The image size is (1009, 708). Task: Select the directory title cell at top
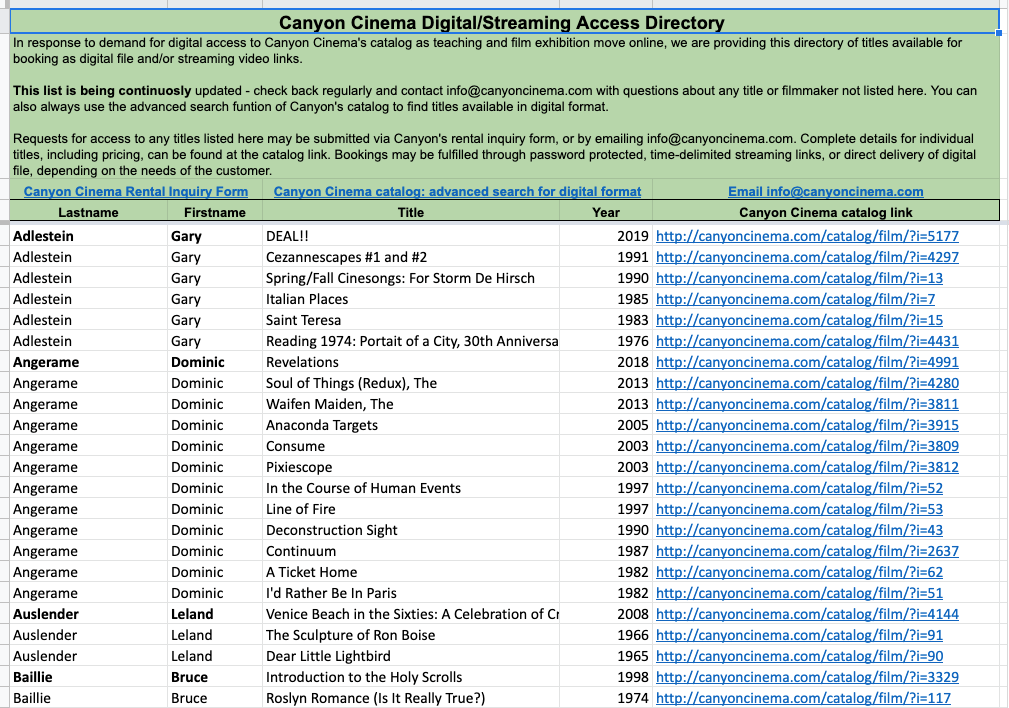(504, 23)
